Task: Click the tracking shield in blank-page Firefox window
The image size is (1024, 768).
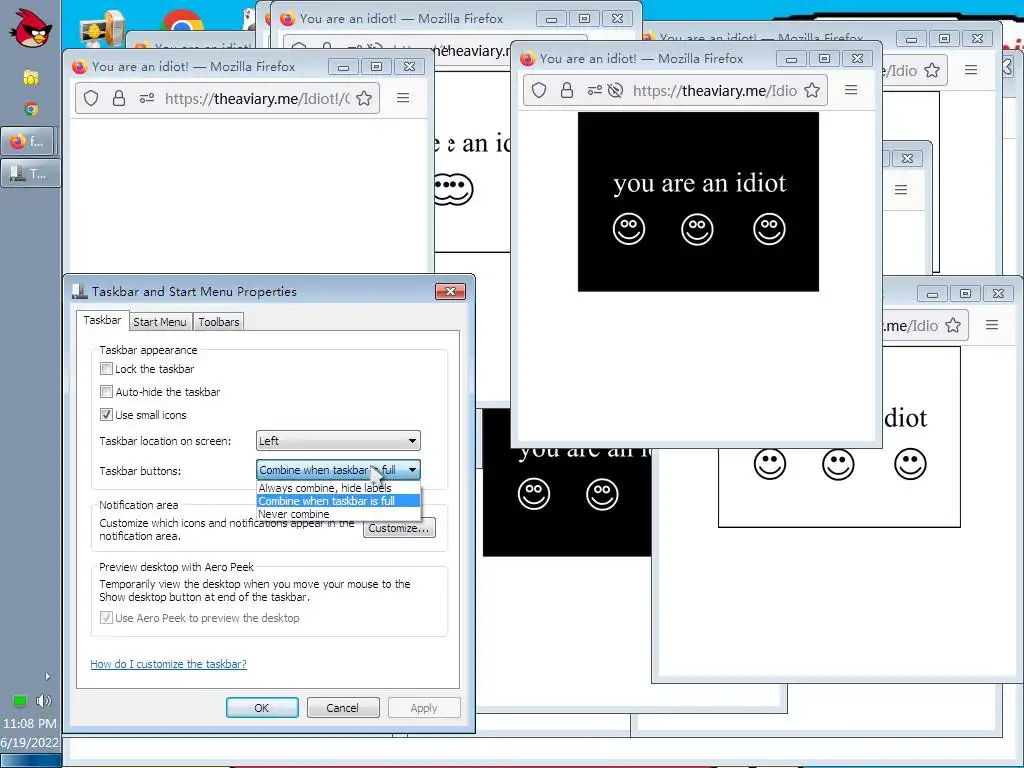Action: pos(91,99)
